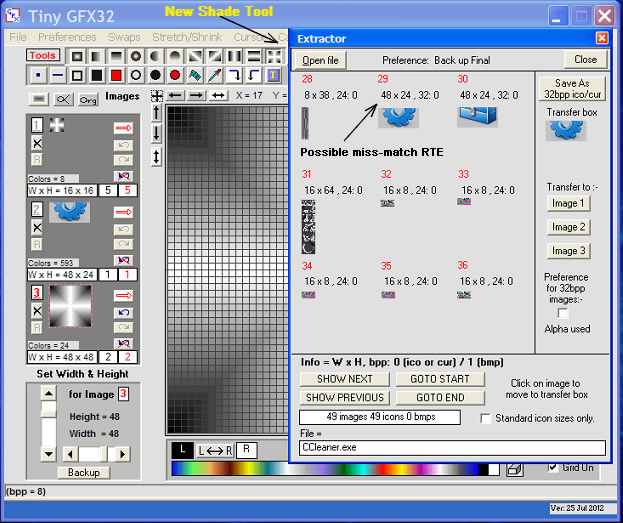This screenshot has width=623, height=523.
Task: Click the height scrollbar up arrow
Action: coord(48,393)
